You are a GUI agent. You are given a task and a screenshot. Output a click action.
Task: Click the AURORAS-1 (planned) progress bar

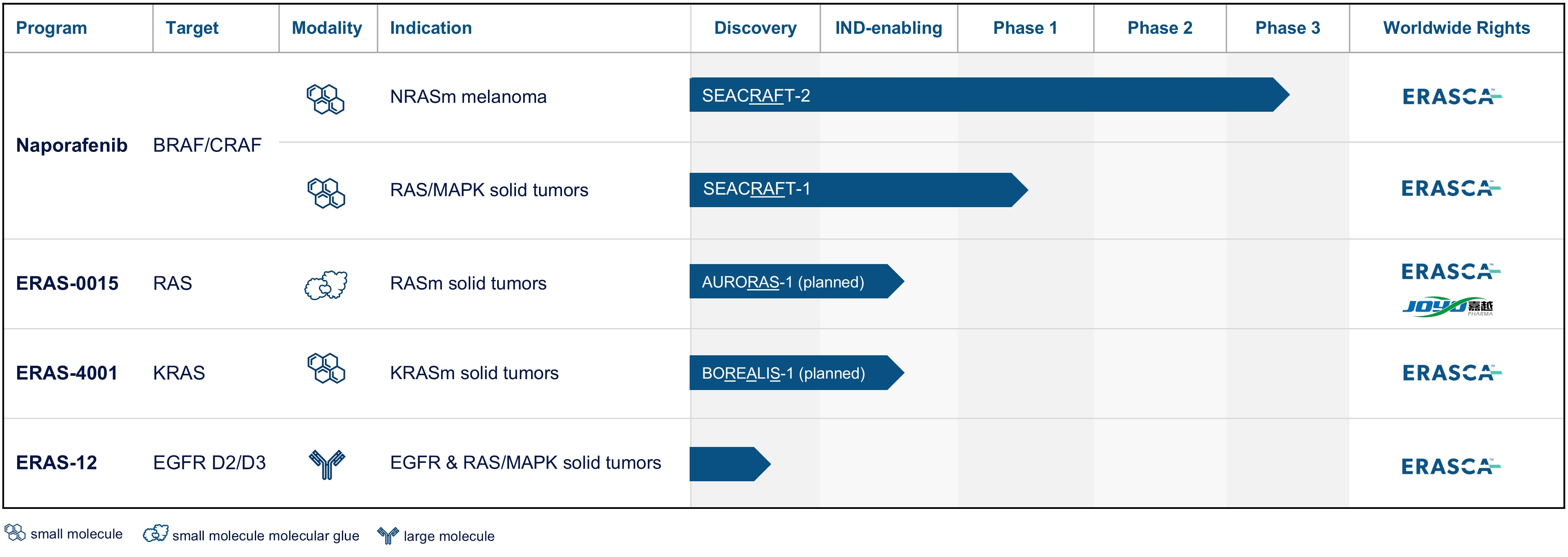pos(791,281)
